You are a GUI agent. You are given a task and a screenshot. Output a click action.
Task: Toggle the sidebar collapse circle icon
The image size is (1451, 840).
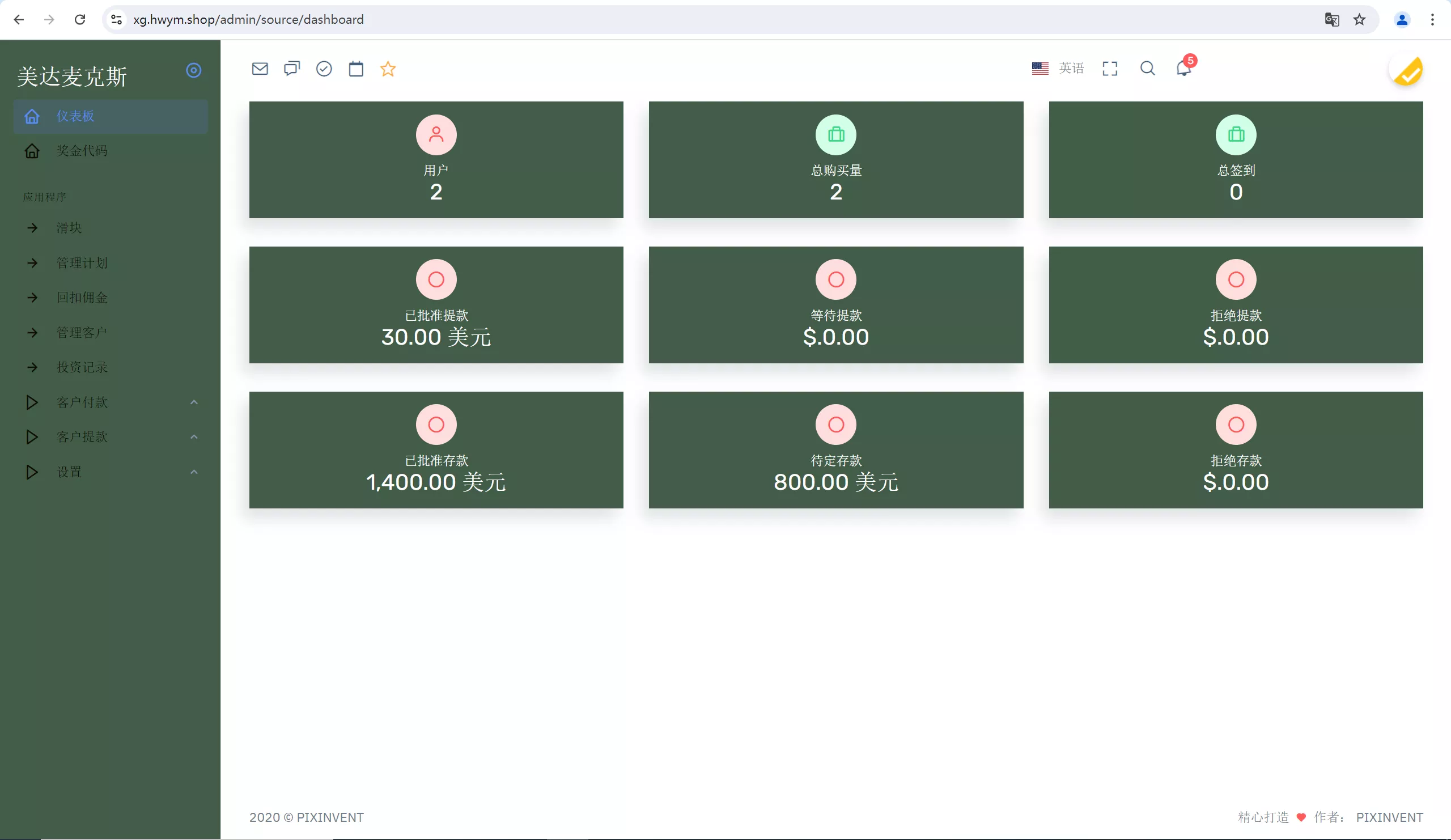[193, 70]
